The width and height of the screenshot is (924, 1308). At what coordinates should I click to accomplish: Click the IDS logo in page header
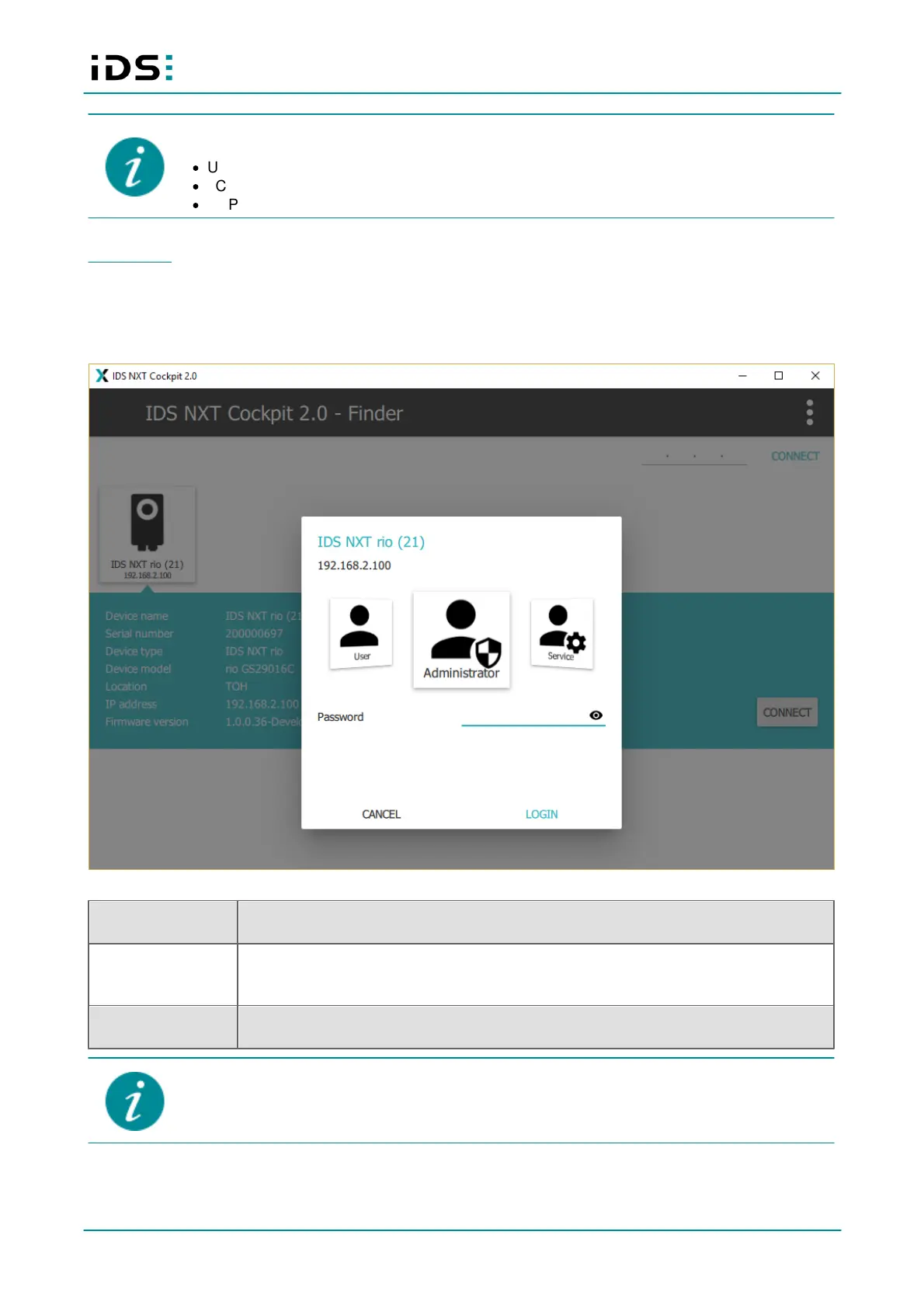pos(132,68)
